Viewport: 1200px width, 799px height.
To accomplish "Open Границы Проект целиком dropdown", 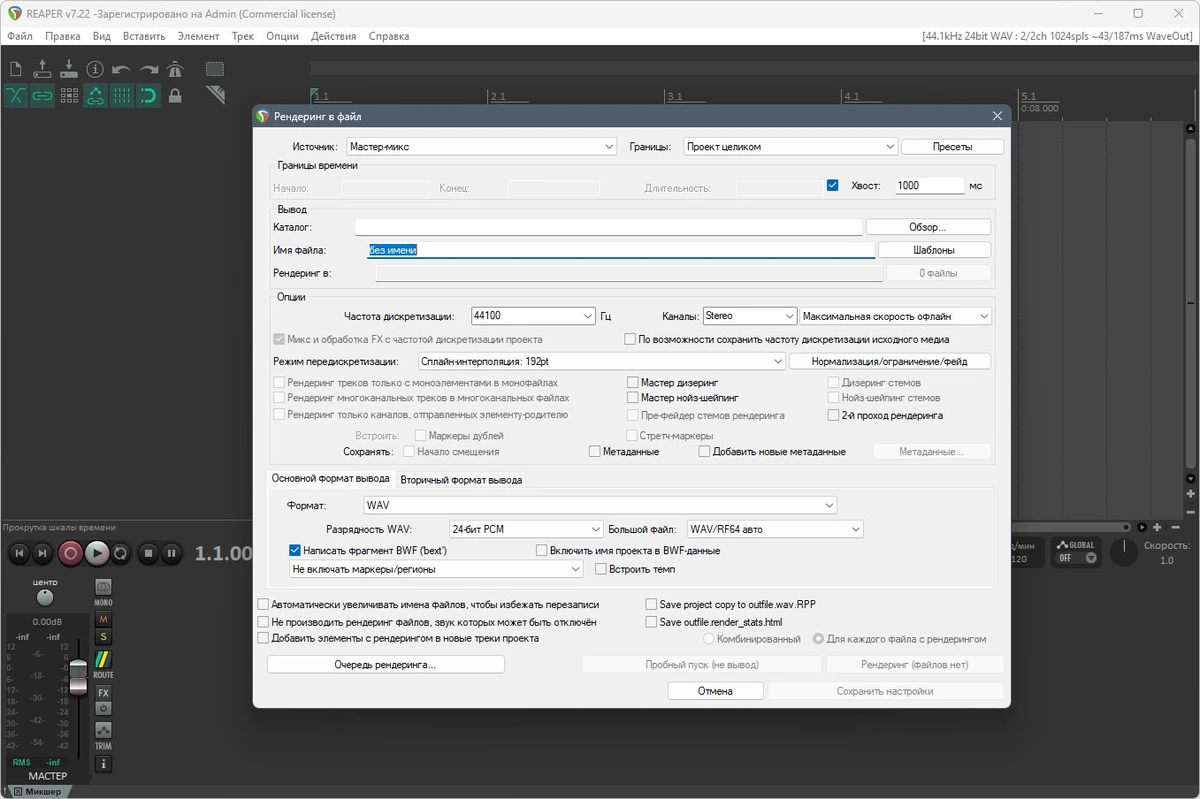I will click(790, 147).
